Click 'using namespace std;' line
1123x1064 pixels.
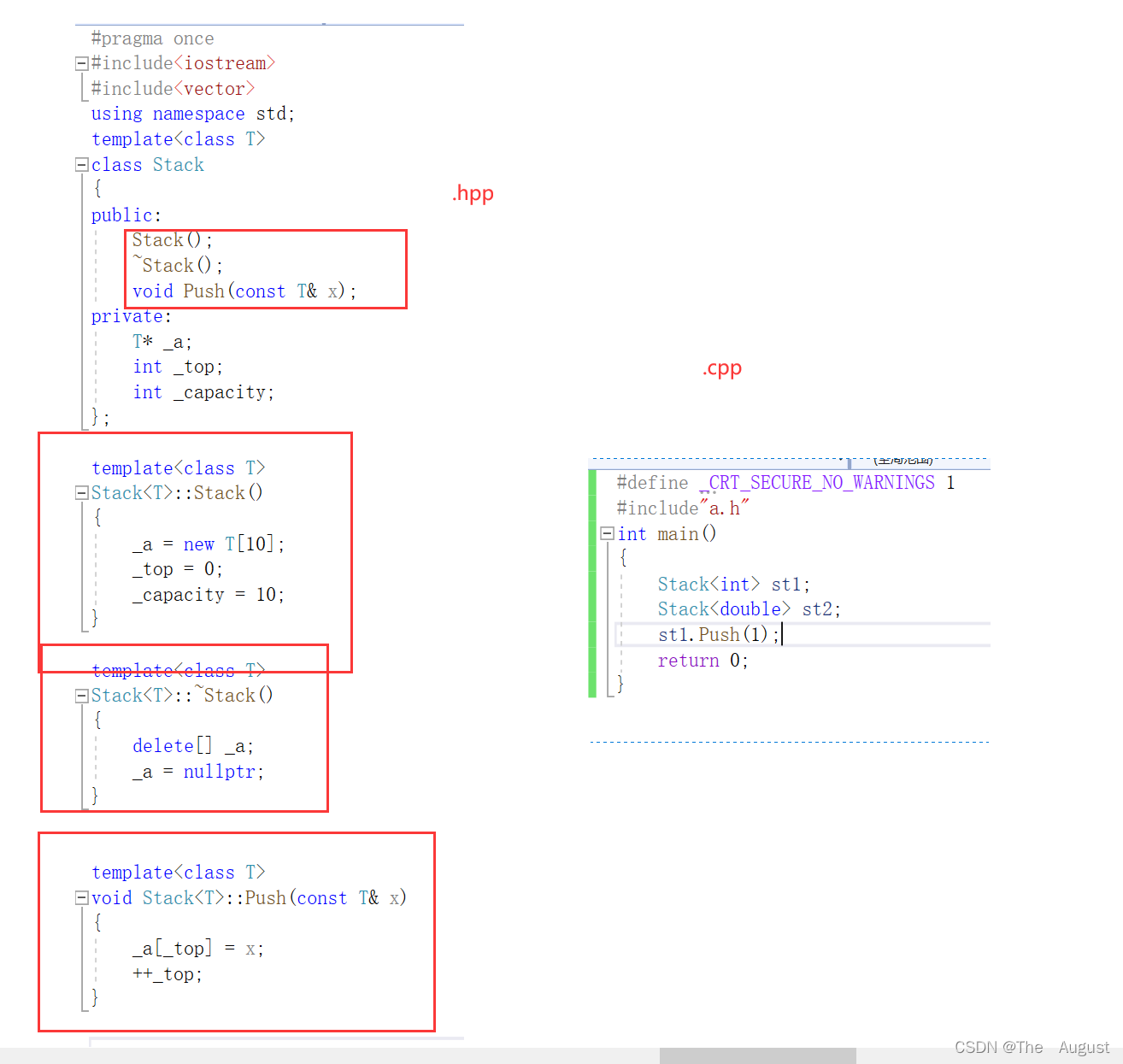coord(193,114)
